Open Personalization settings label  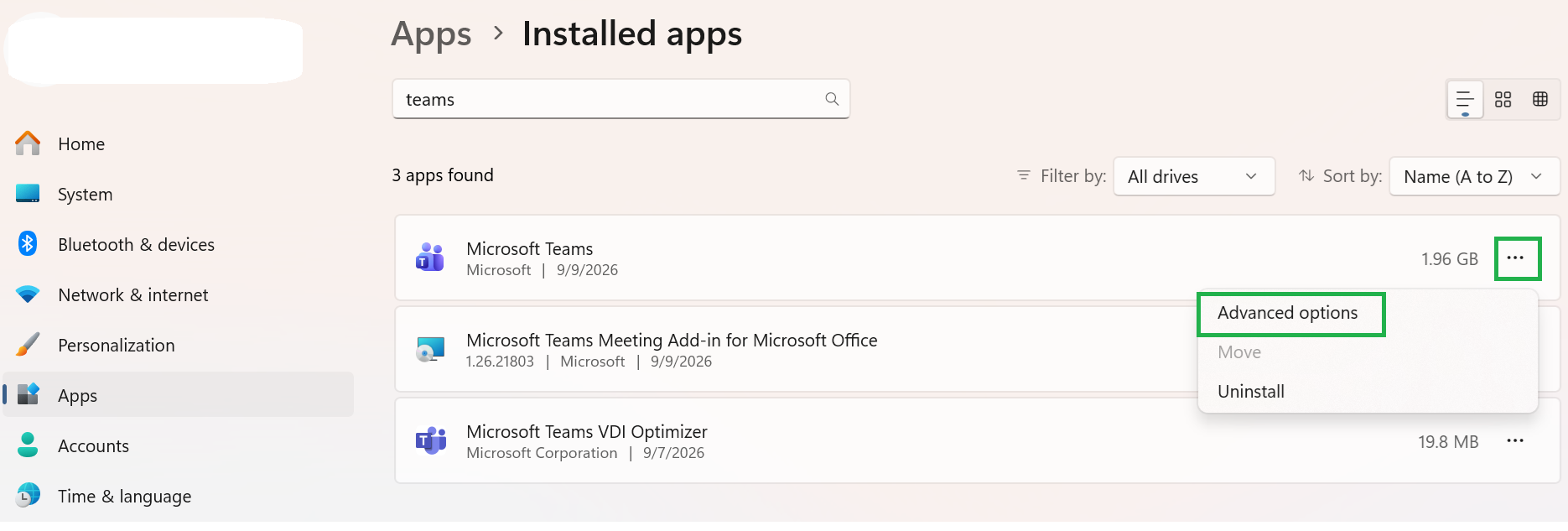(x=117, y=345)
